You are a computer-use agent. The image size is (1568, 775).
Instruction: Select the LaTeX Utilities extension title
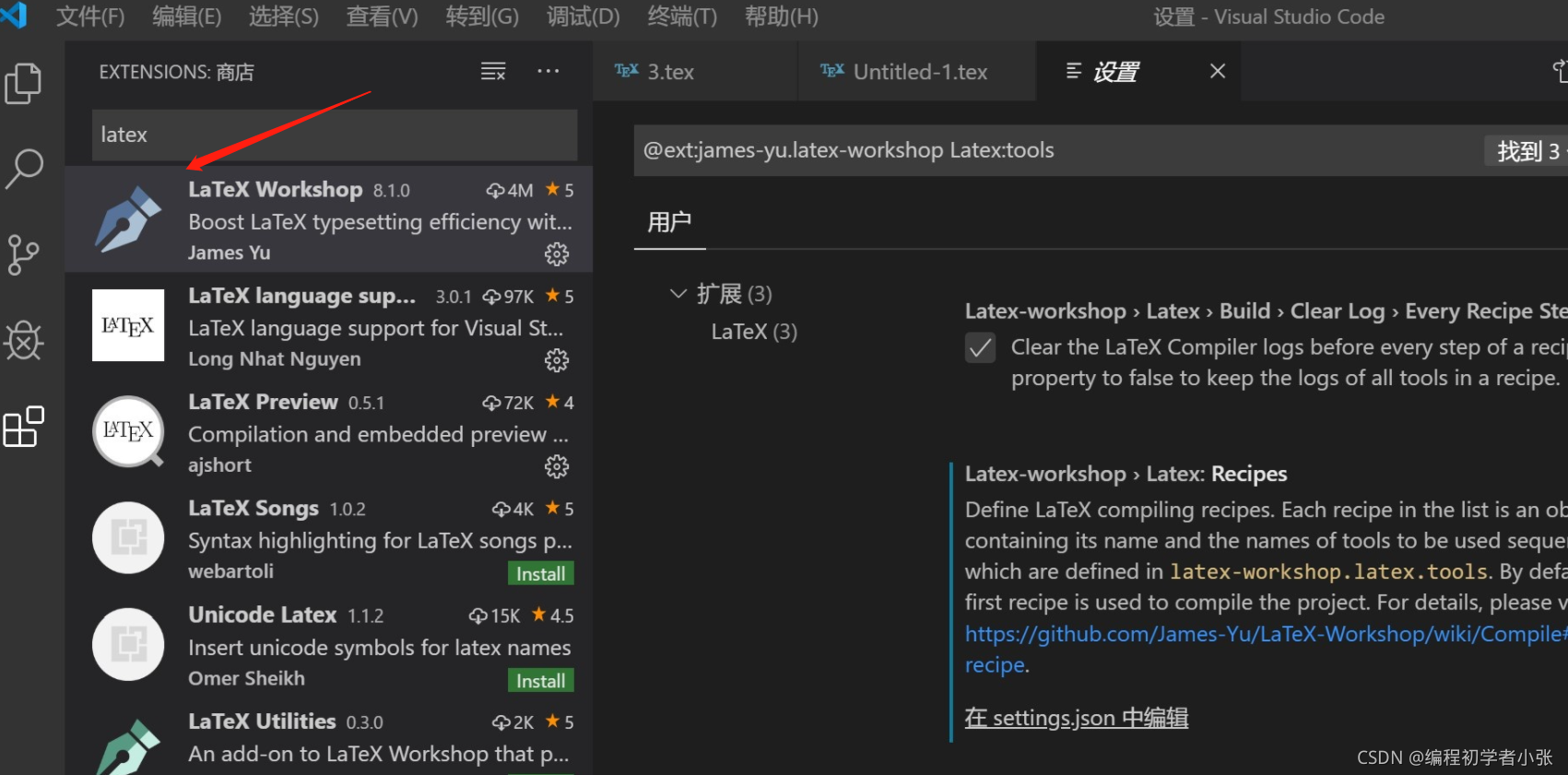[262, 721]
